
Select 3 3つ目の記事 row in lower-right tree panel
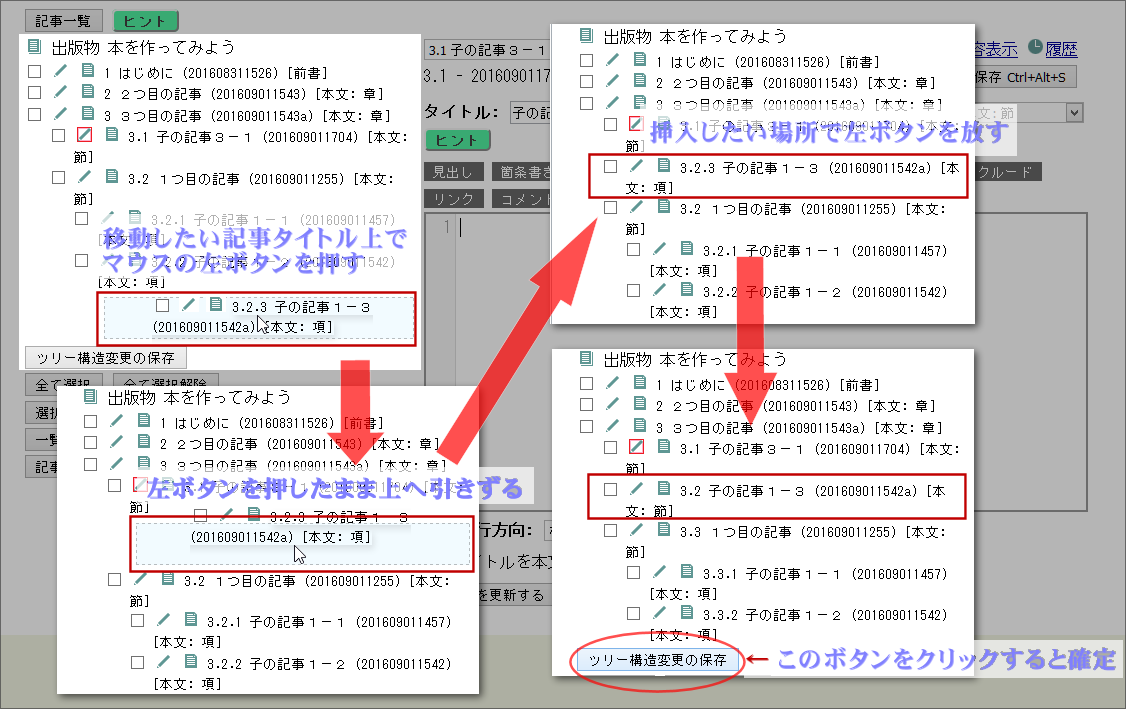pos(760,427)
